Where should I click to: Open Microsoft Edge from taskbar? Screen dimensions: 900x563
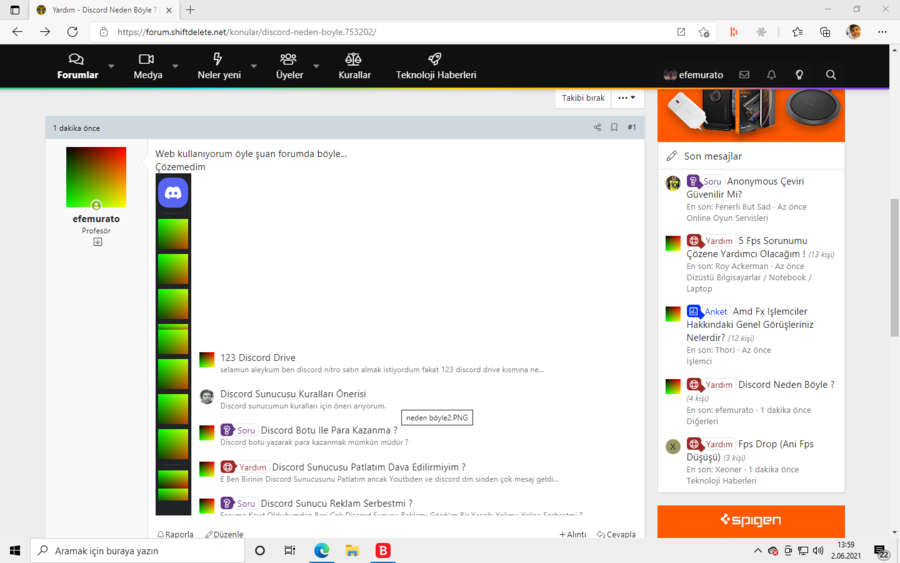point(321,550)
